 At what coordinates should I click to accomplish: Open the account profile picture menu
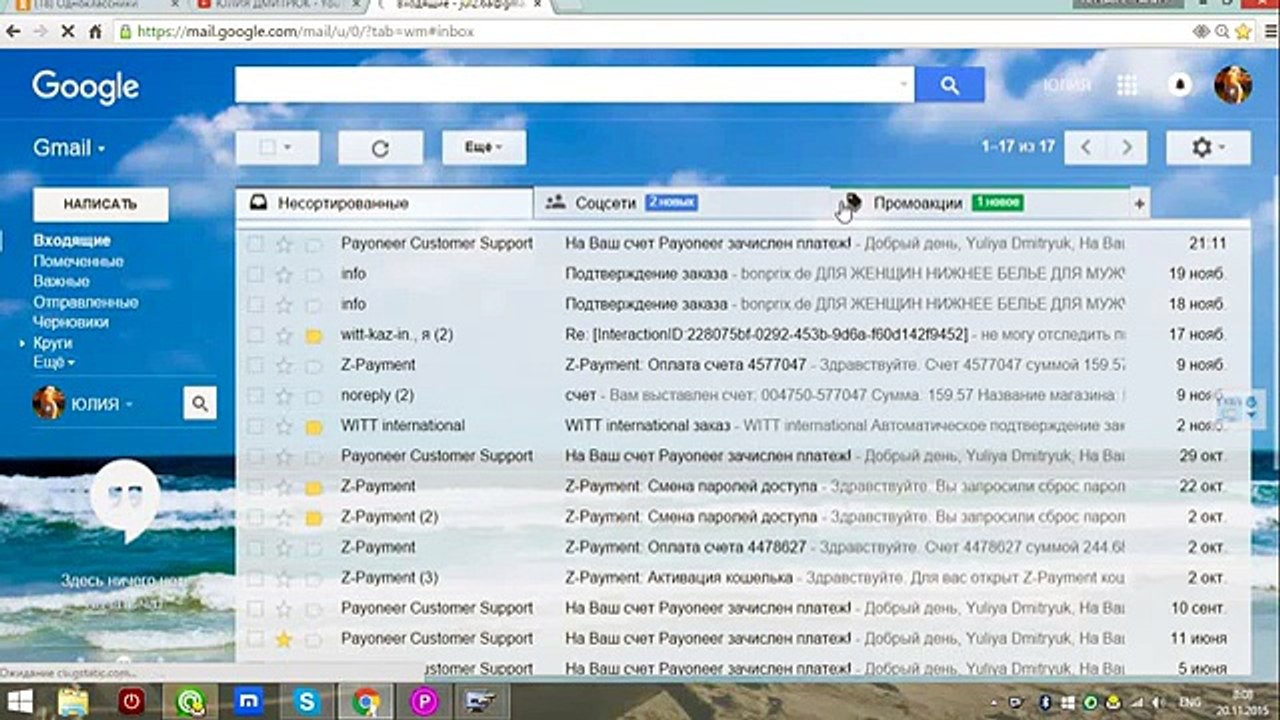point(1233,85)
